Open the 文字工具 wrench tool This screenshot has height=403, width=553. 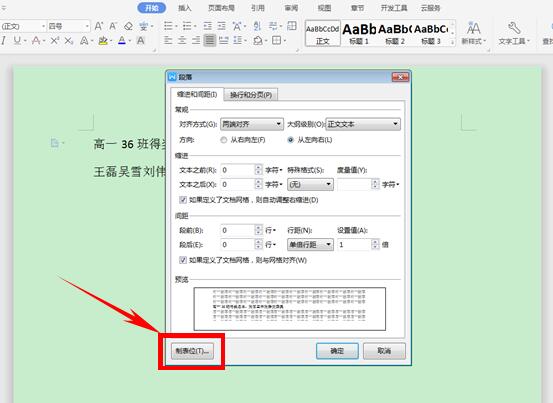(x=514, y=33)
